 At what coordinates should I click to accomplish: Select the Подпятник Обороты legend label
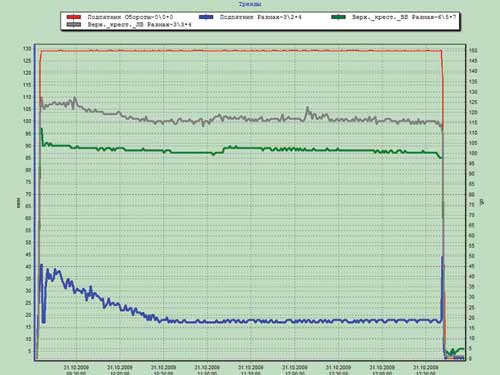click(x=130, y=17)
